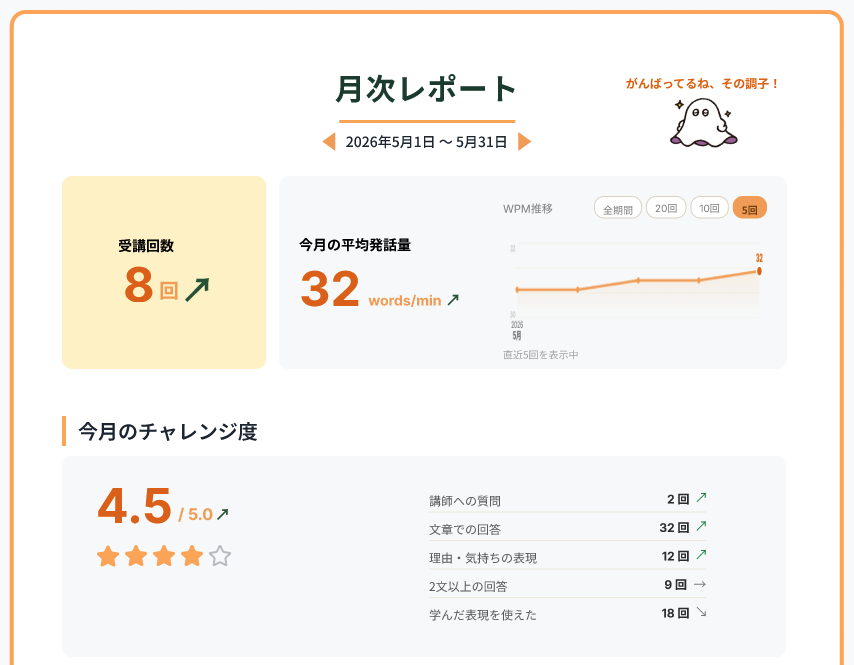Click the 2 回 count value
Image resolution: width=854 pixels, height=665 pixels.
(678, 499)
